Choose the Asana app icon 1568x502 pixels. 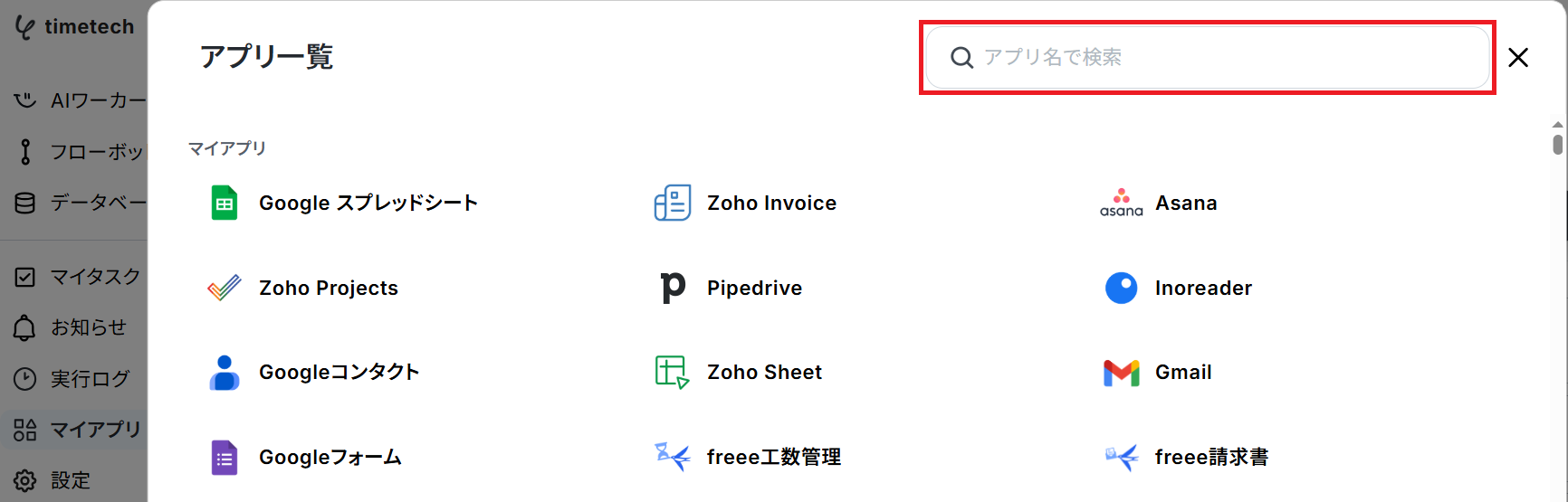pyautogui.click(x=1121, y=203)
